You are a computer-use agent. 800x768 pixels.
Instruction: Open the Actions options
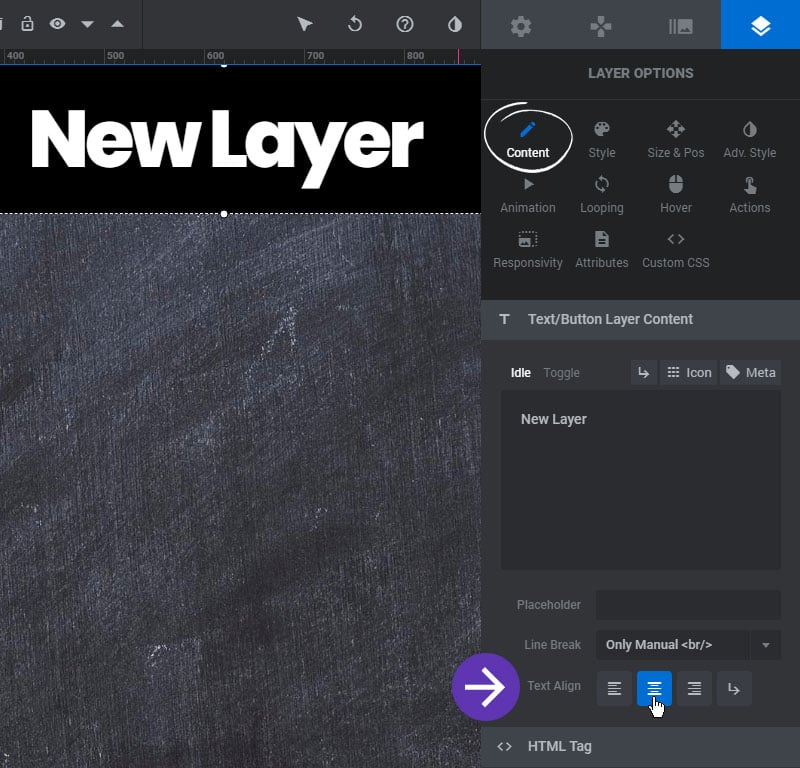pos(749,195)
